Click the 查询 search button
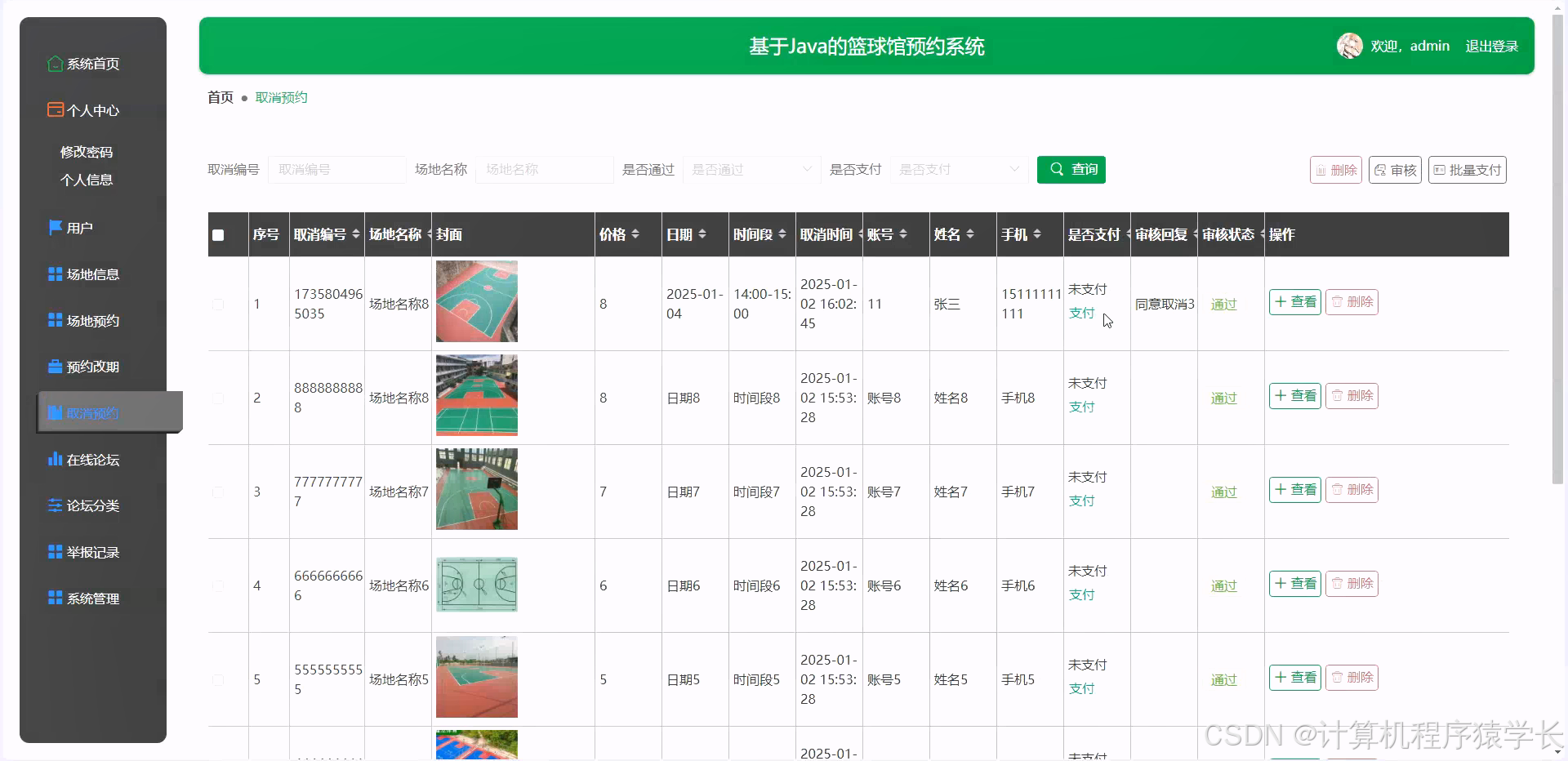Image resolution: width=1568 pixels, height=761 pixels. [x=1071, y=169]
